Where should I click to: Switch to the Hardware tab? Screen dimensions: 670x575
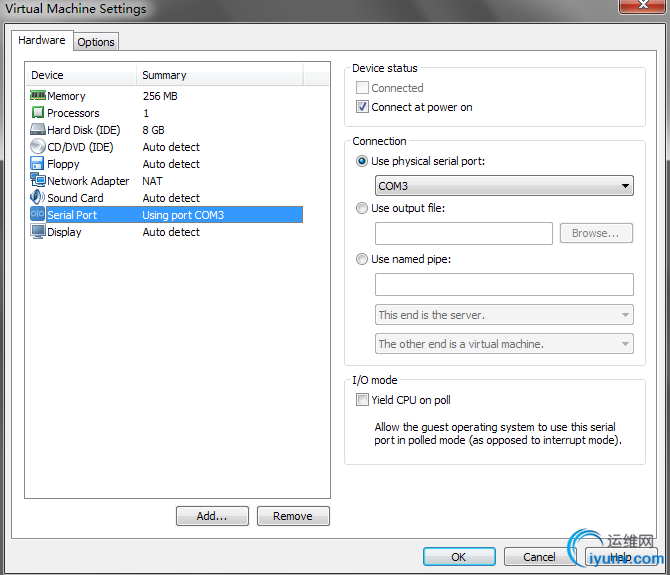point(42,40)
